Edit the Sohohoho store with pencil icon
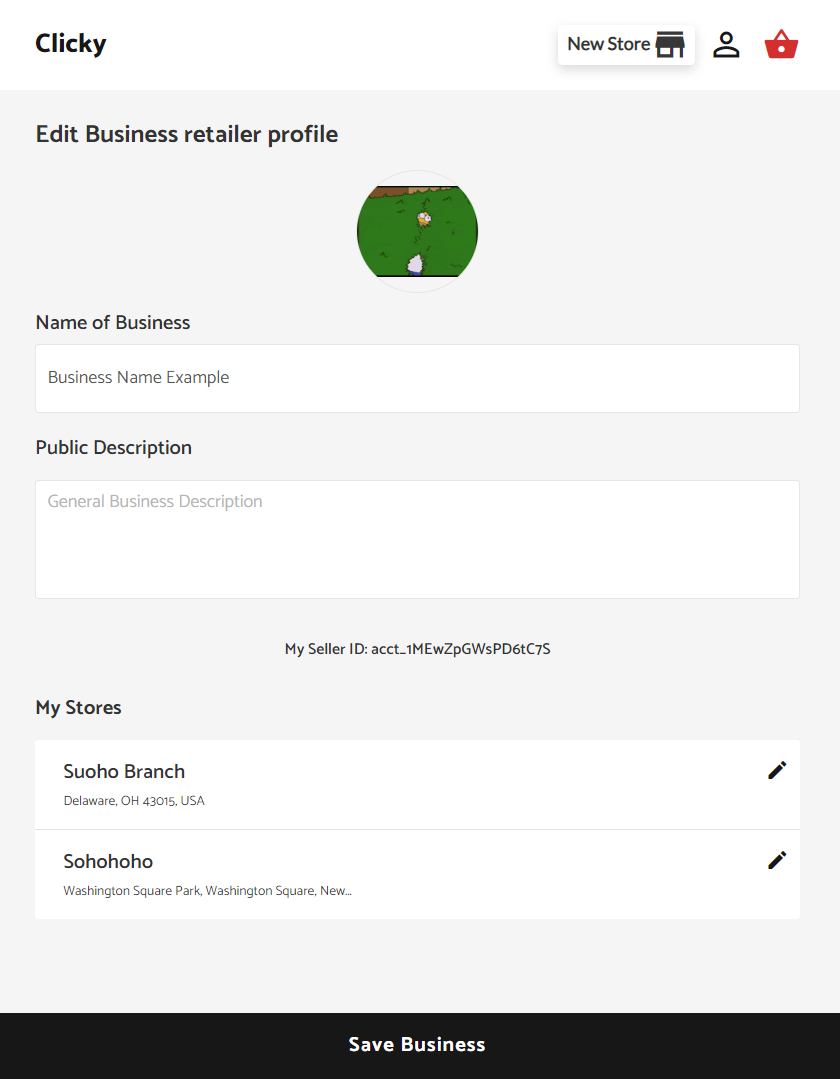The width and height of the screenshot is (840, 1079). (777, 860)
